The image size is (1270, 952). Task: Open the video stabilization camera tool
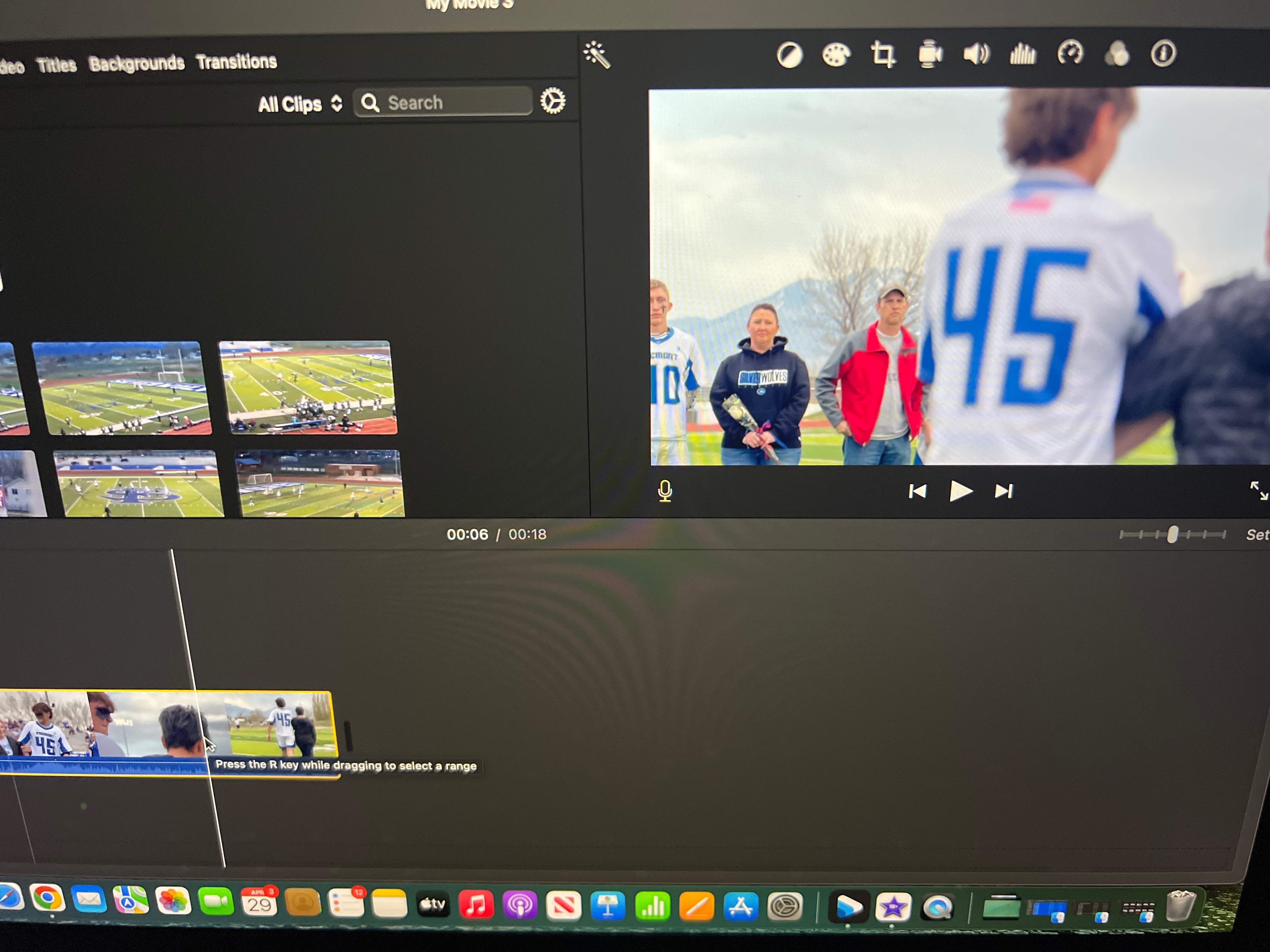tap(930, 55)
